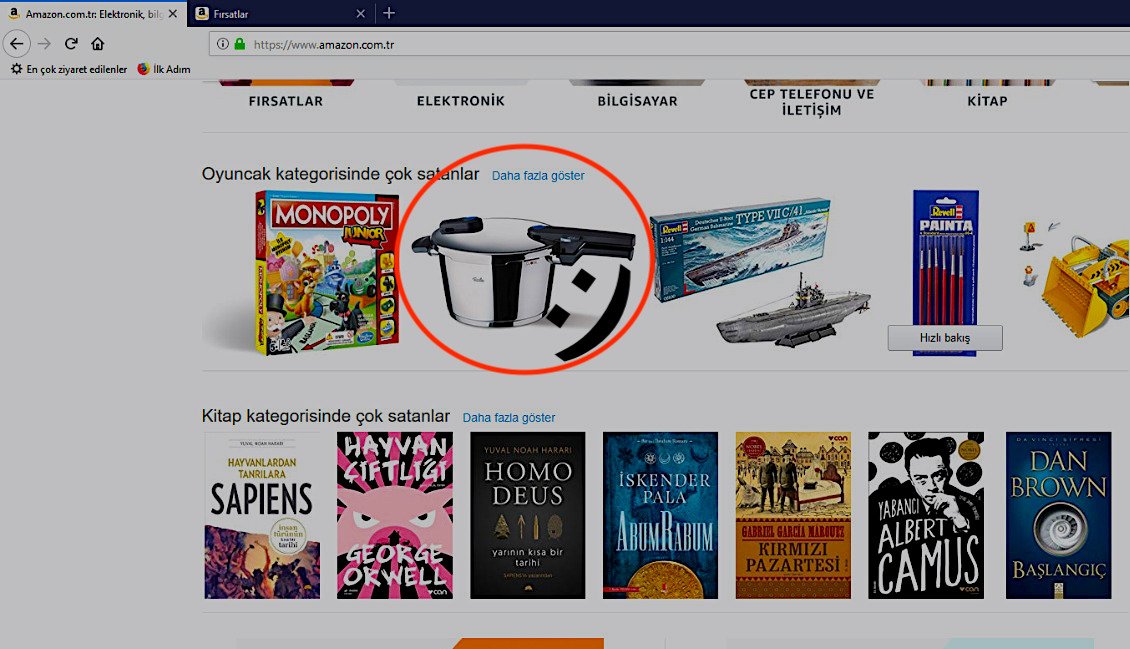Open a new browser tab
This screenshot has width=1130, height=649.
pyautogui.click(x=388, y=13)
